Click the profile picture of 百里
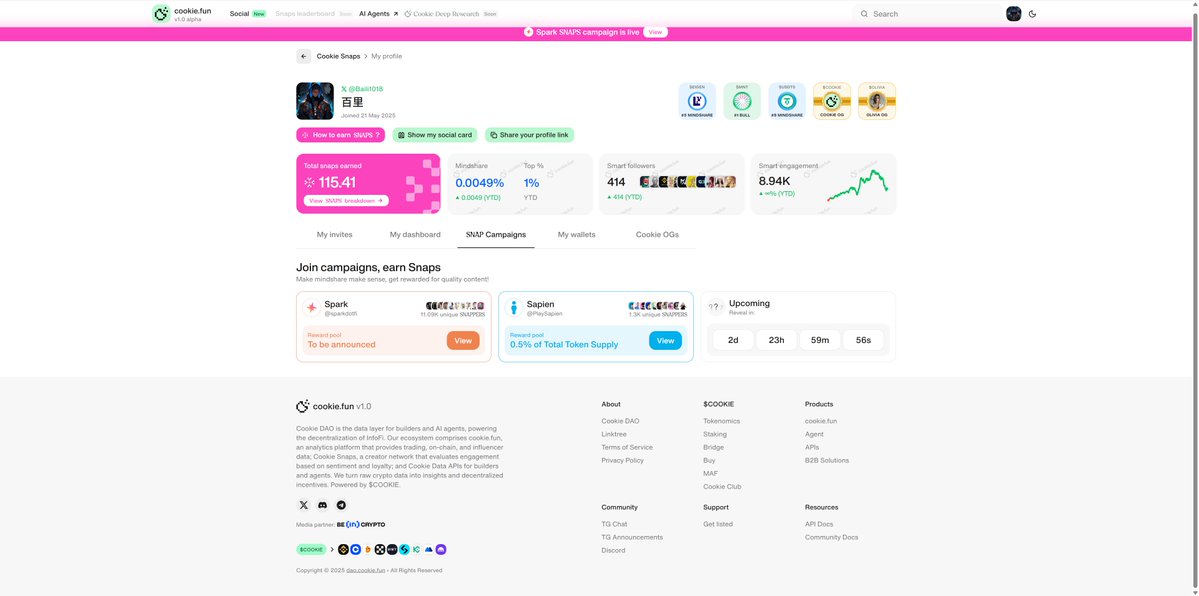The width and height of the screenshot is (1199, 596). (315, 101)
